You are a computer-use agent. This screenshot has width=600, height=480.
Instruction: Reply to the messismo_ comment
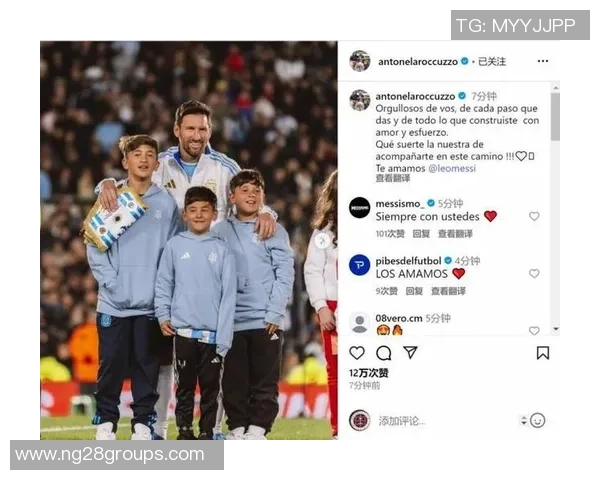421,234
